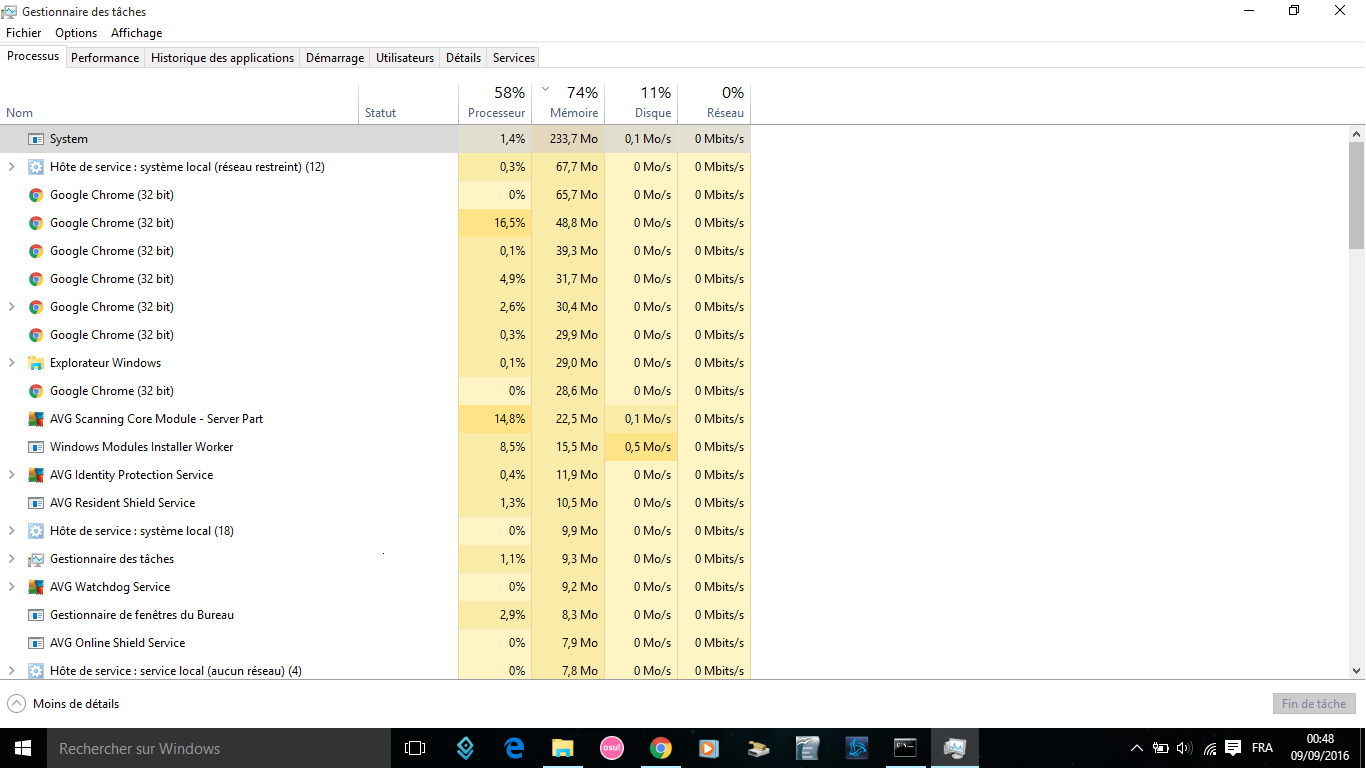Click the Chrome icon in the 31,7 Mo row
Viewport: 1366px width, 768px height.
click(x=36, y=279)
